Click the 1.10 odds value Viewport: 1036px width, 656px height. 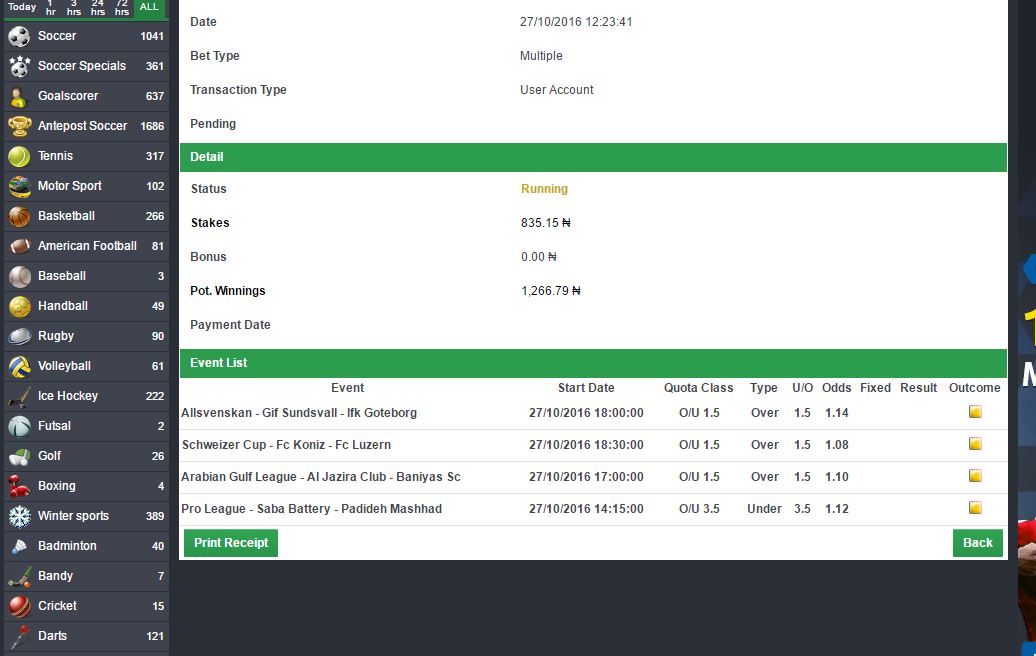836,477
